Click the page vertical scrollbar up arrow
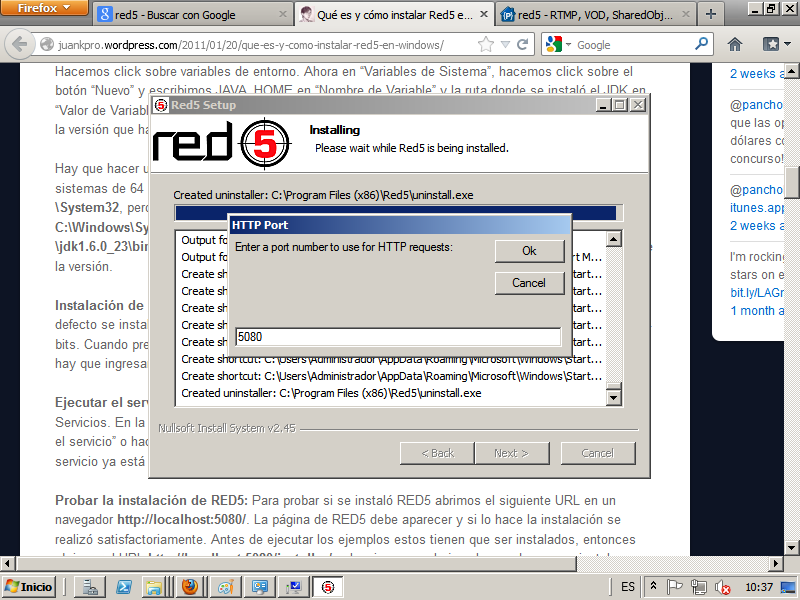Viewport: 800px width, 600px height. pos(792,71)
